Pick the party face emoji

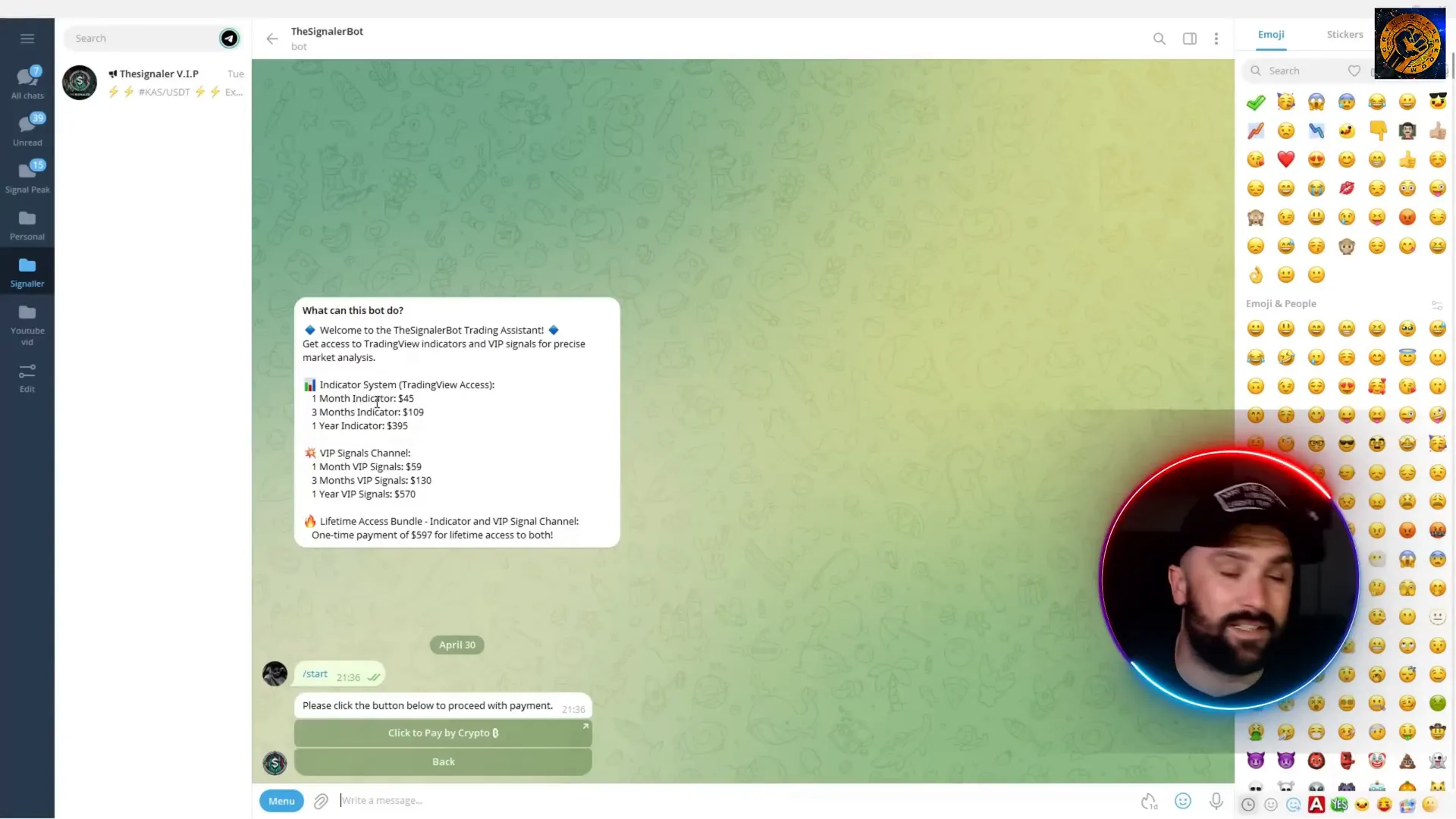click(x=1286, y=102)
